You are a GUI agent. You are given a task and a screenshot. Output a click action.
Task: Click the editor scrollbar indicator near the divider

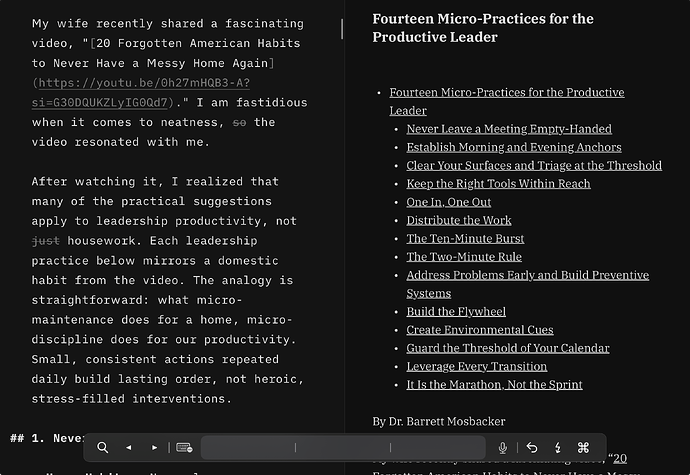pyautogui.click(x=341, y=28)
